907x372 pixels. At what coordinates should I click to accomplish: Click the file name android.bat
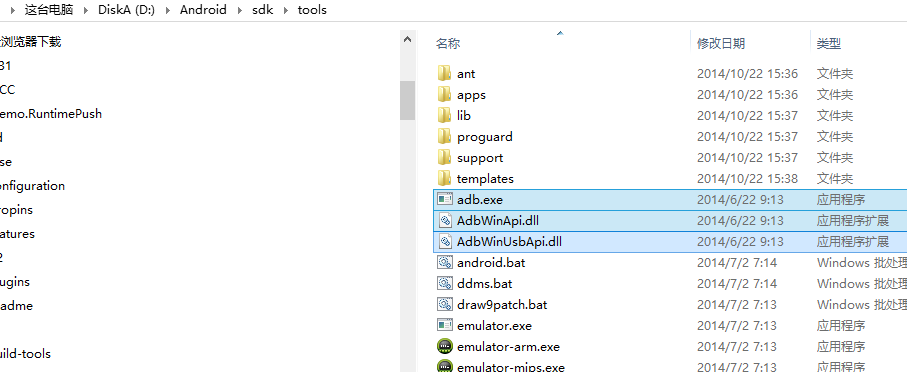pos(491,263)
